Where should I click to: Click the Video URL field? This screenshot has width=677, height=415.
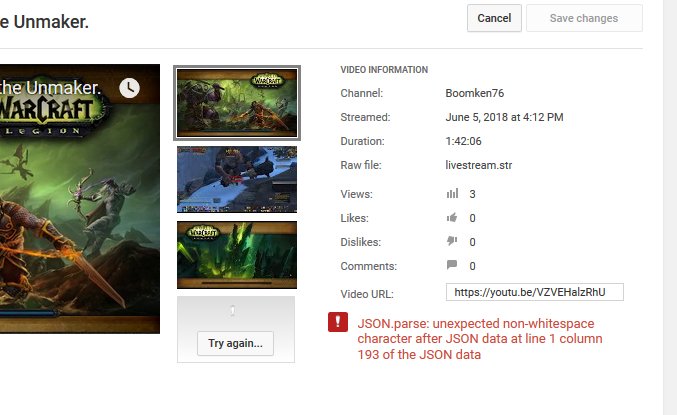(535, 292)
